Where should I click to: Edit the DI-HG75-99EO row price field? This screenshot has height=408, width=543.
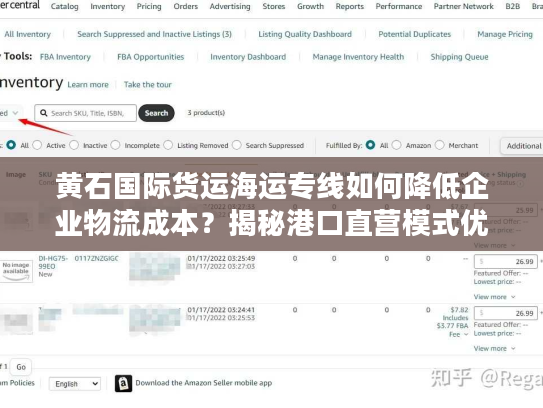pyautogui.click(x=505, y=261)
